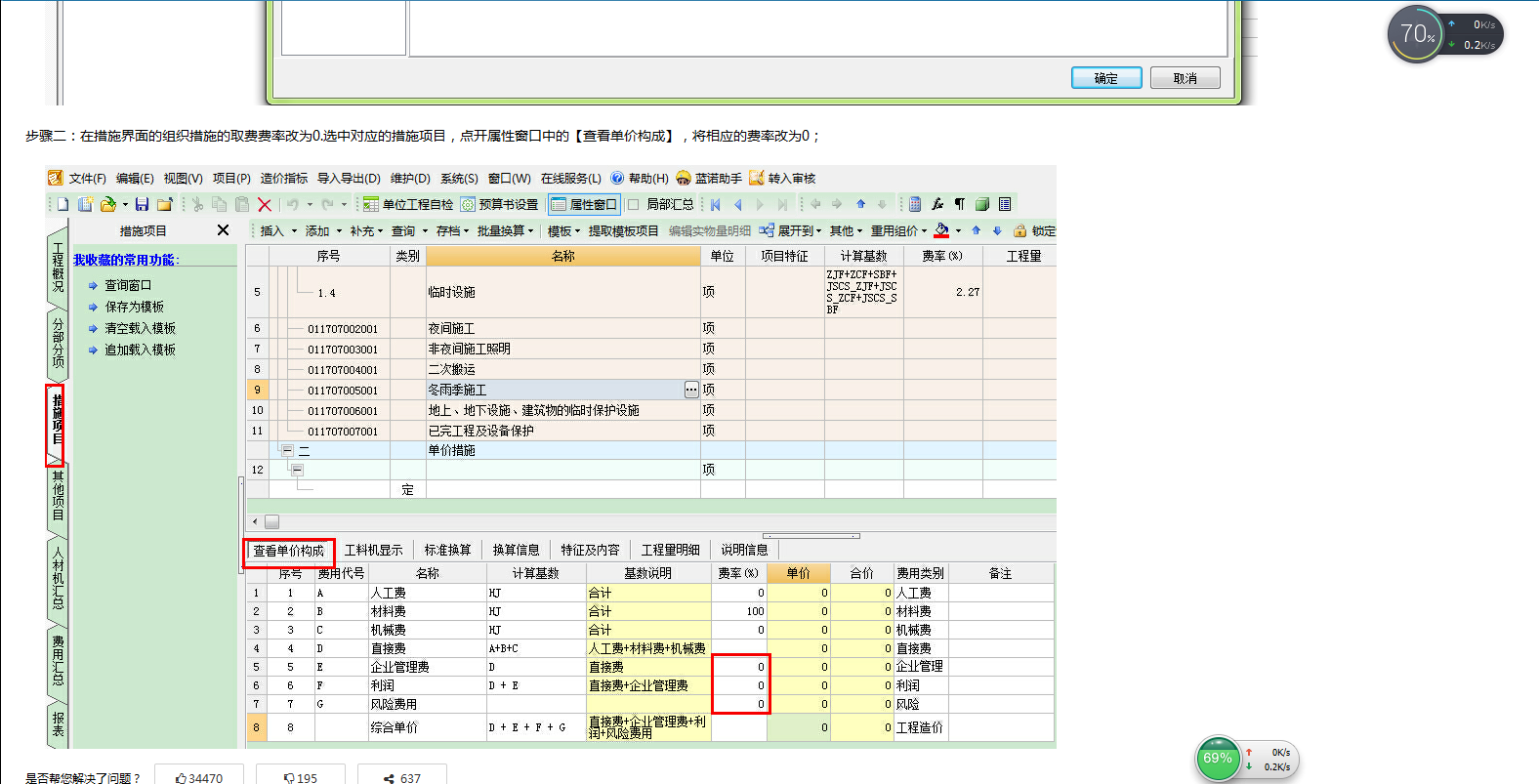Click the fx formula icon
The width and height of the screenshot is (1539, 784).
(937, 204)
